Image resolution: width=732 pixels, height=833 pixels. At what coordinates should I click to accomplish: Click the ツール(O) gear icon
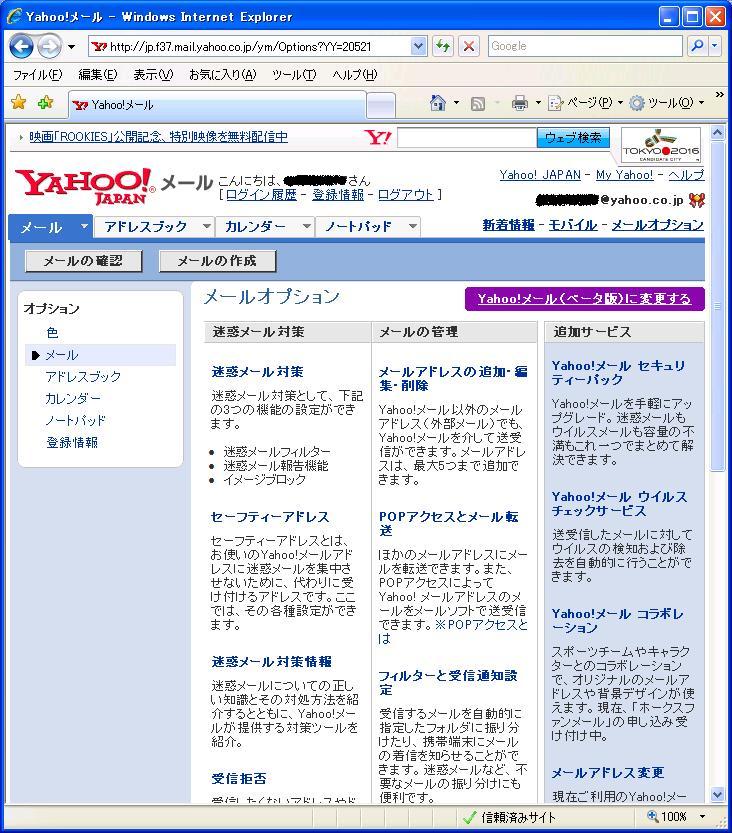tap(636, 103)
